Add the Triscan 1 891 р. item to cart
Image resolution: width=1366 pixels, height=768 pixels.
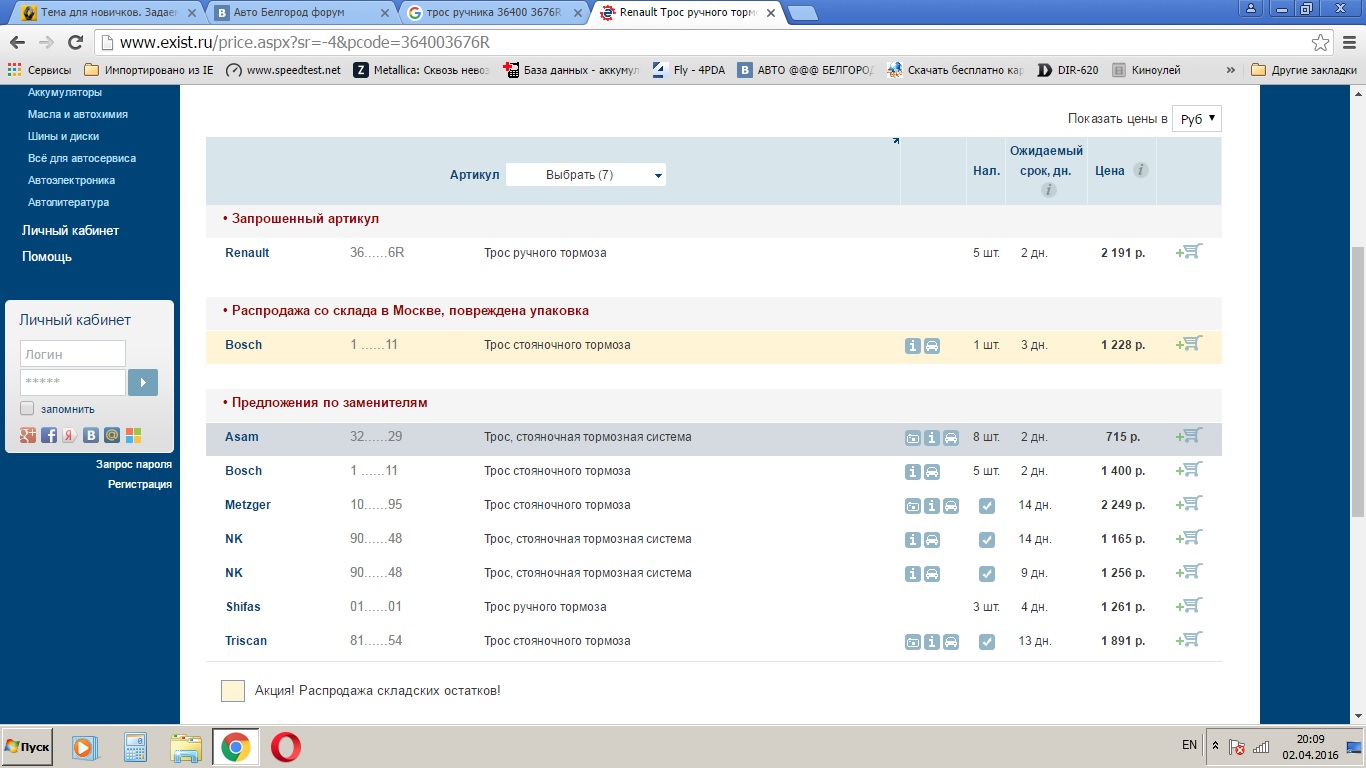(1189, 640)
